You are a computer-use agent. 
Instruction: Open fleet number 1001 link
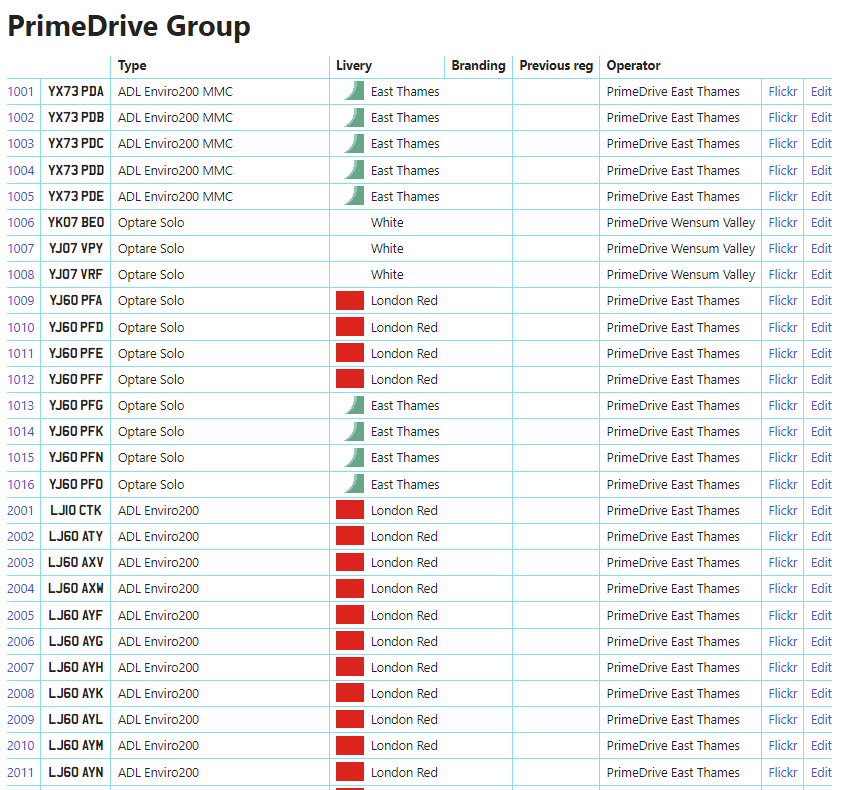(21, 92)
